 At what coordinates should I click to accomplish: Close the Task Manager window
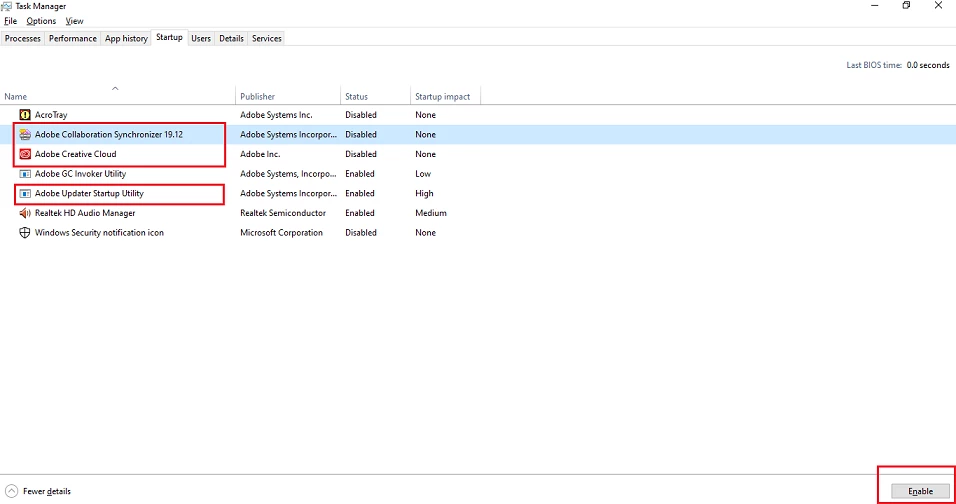pos(938,5)
